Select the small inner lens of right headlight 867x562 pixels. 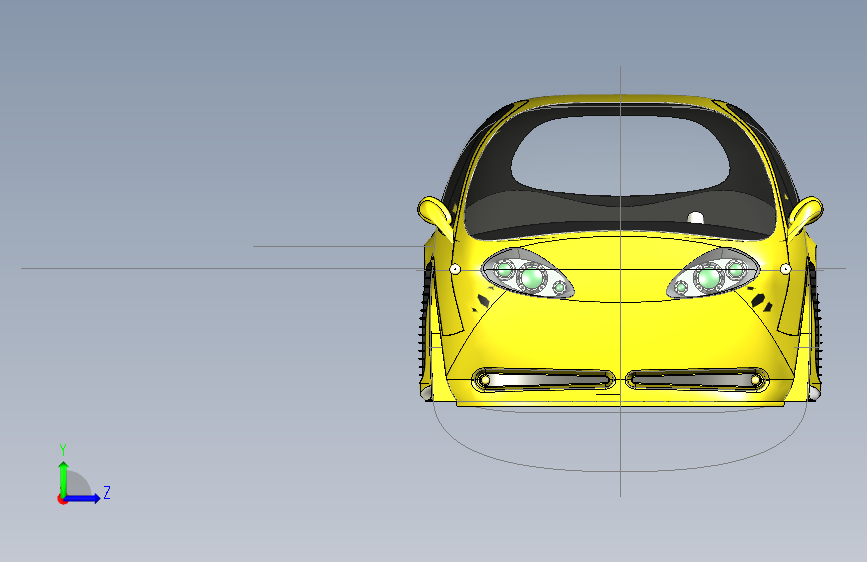(681, 287)
